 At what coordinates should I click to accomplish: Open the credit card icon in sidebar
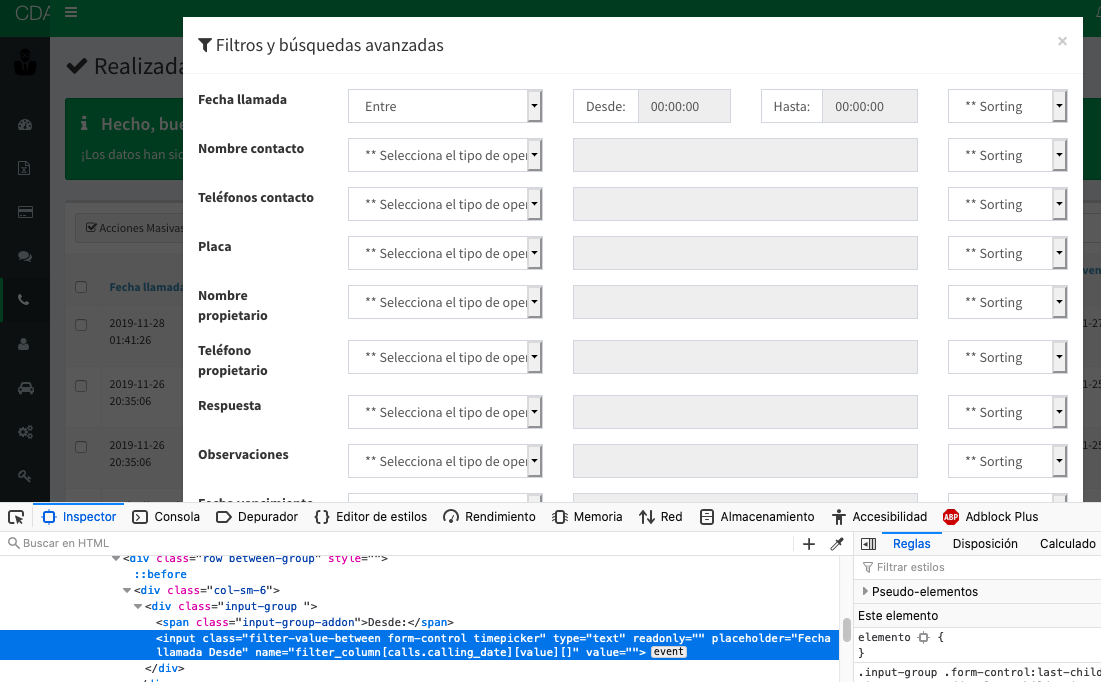[25, 212]
